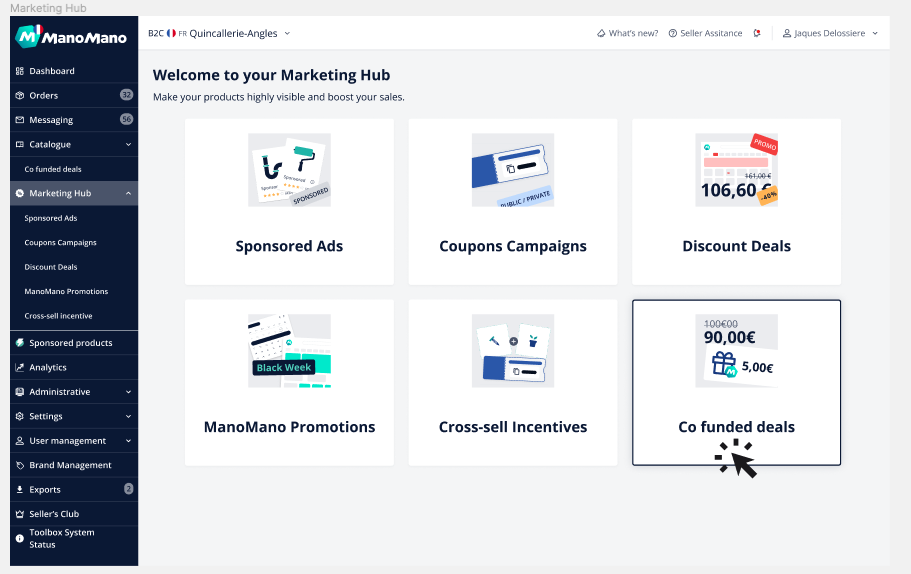Viewport: 911px width, 574px height.
Task: Open the Black Week promotions illustration
Action: (x=289, y=351)
